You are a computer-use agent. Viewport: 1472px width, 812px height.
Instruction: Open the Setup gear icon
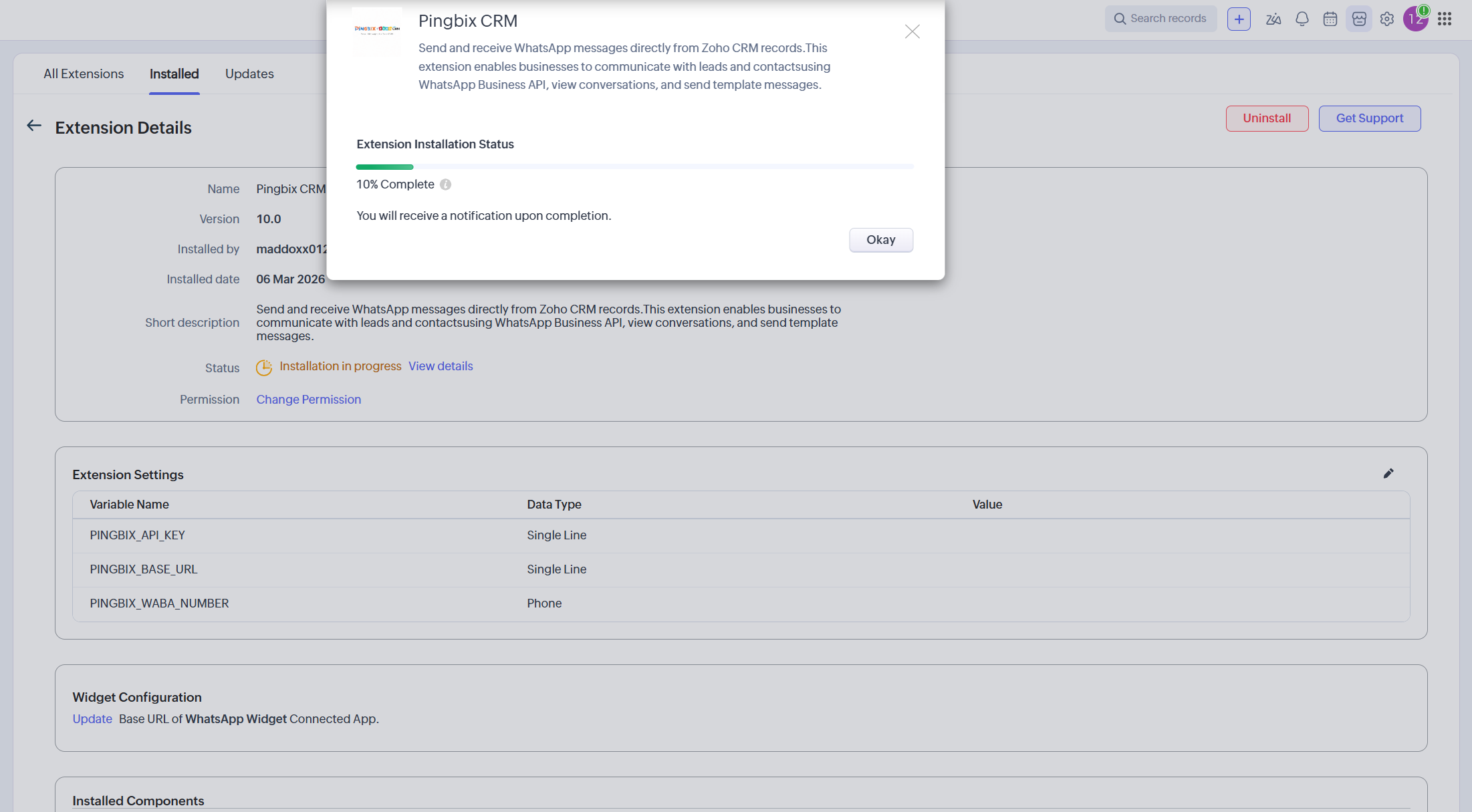tap(1387, 19)
